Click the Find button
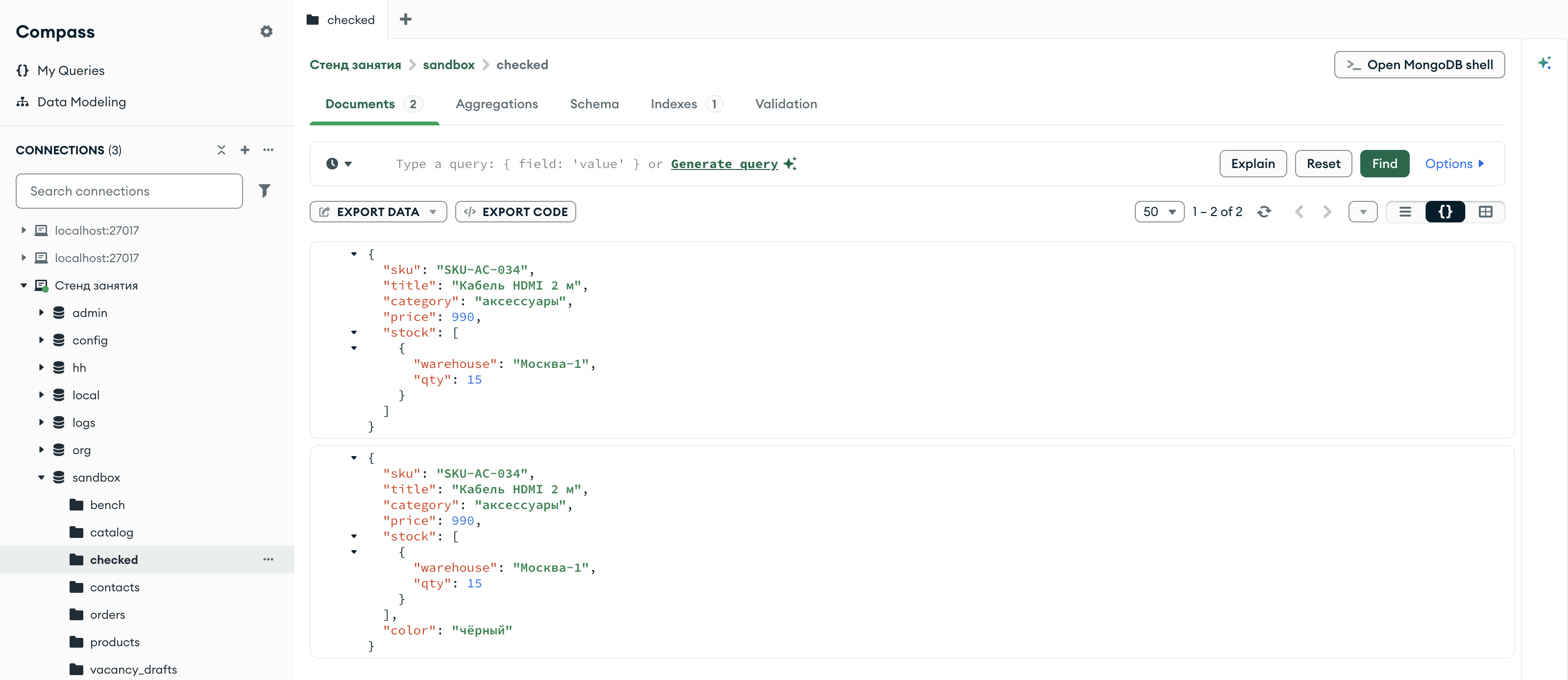The width and height of the screenshot is (1568, 680). [x=1384, y=164]
